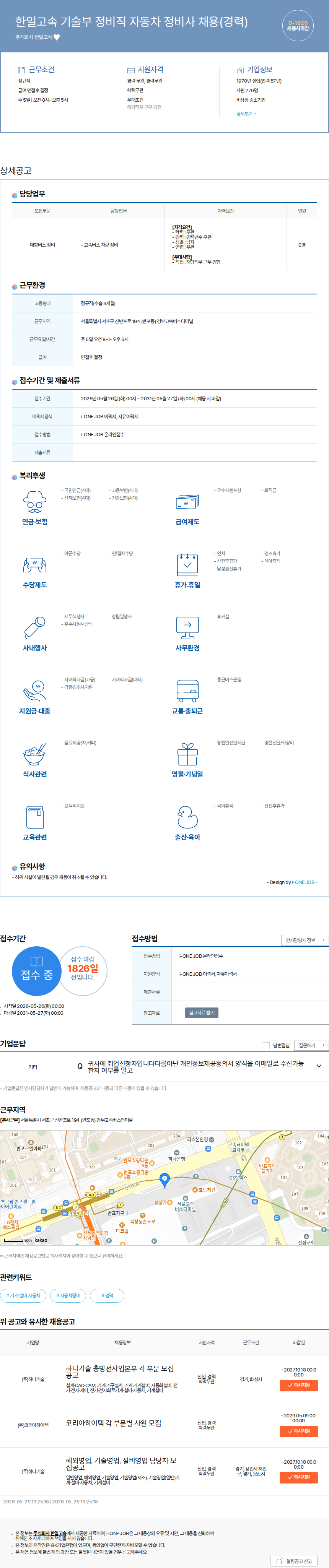Click the 마감일 column header

(x=298, y=1342)
